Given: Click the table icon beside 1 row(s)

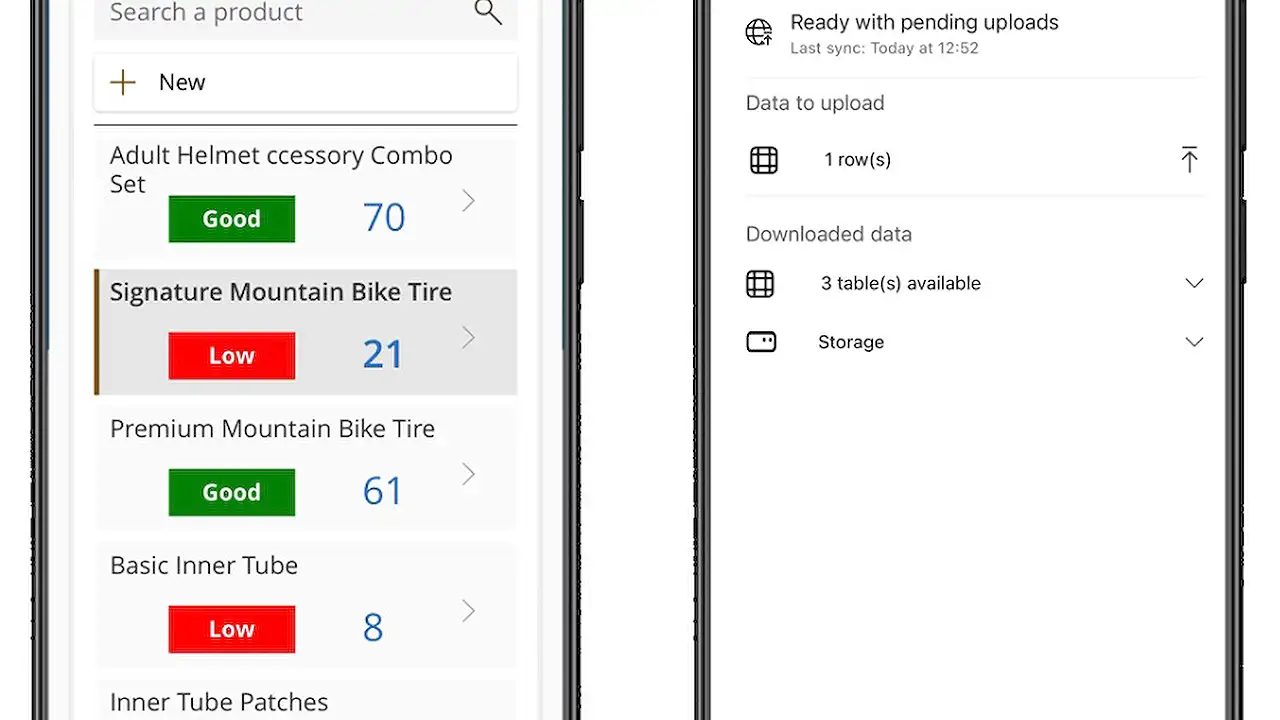Looking at the screenshot, I should pos(764,159).
